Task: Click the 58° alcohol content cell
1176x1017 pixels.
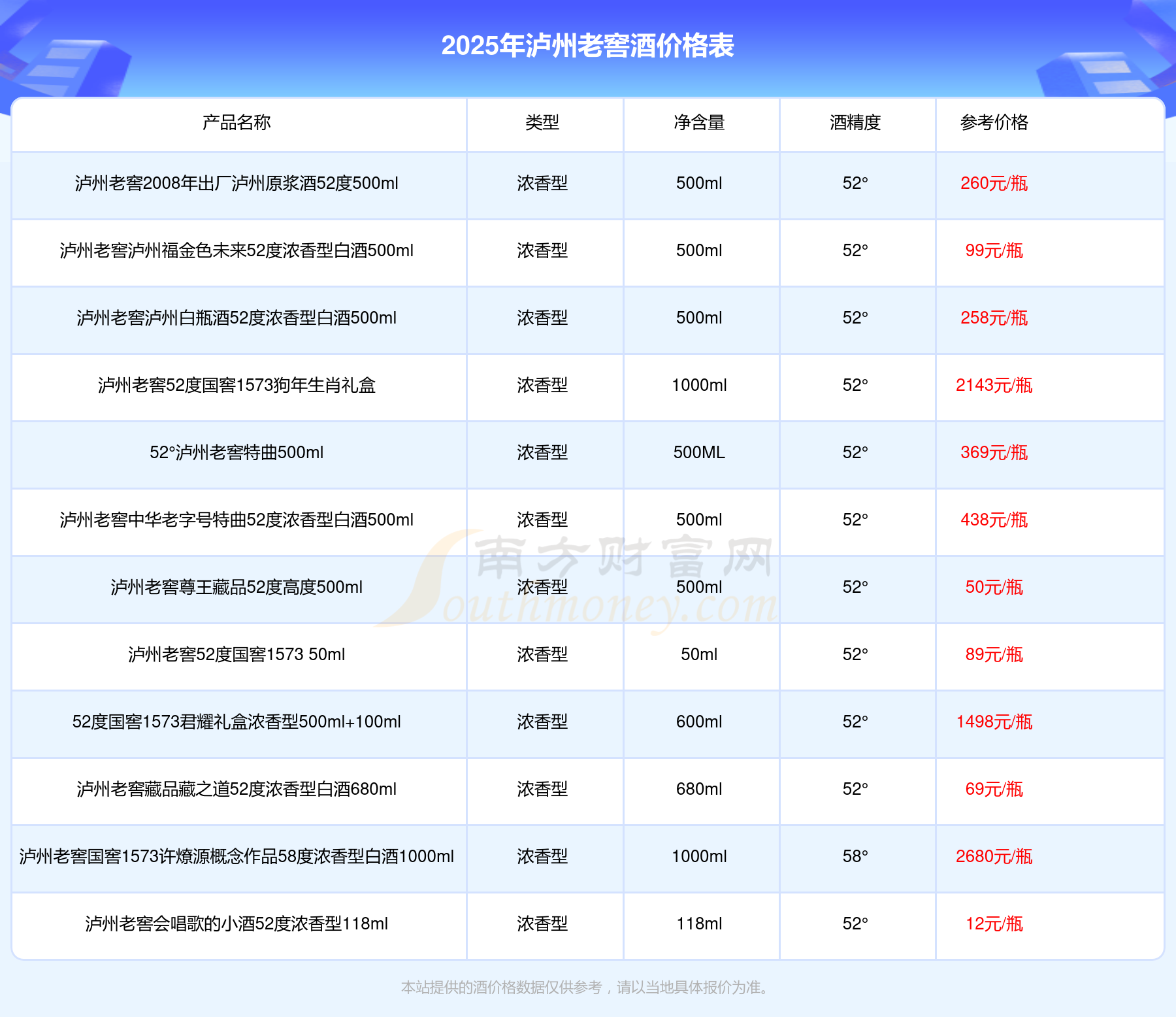Action: (855, 857)
